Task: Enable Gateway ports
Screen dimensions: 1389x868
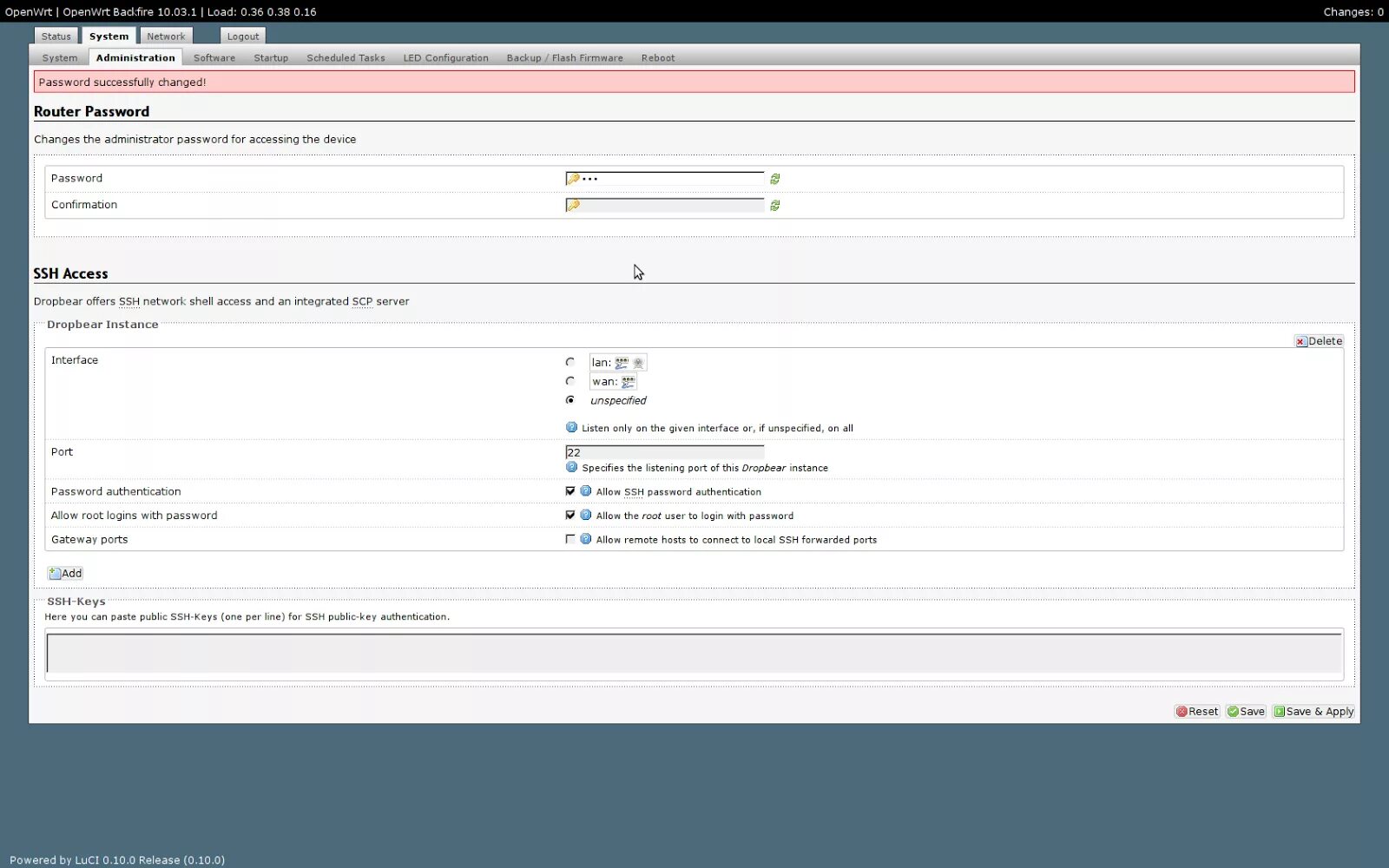Action: click(570, 538)
